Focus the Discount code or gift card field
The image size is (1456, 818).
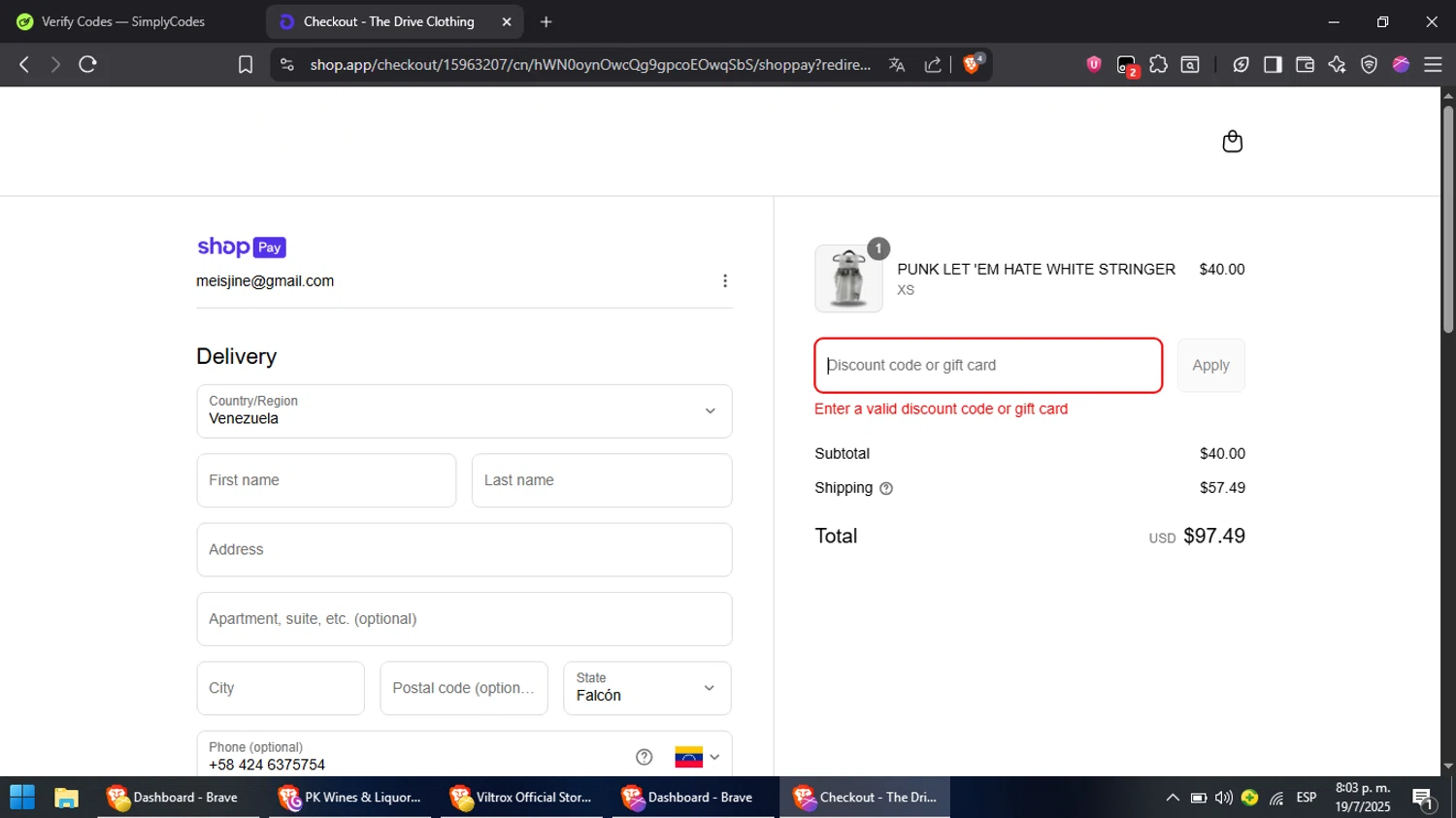(x=988, y=366)
